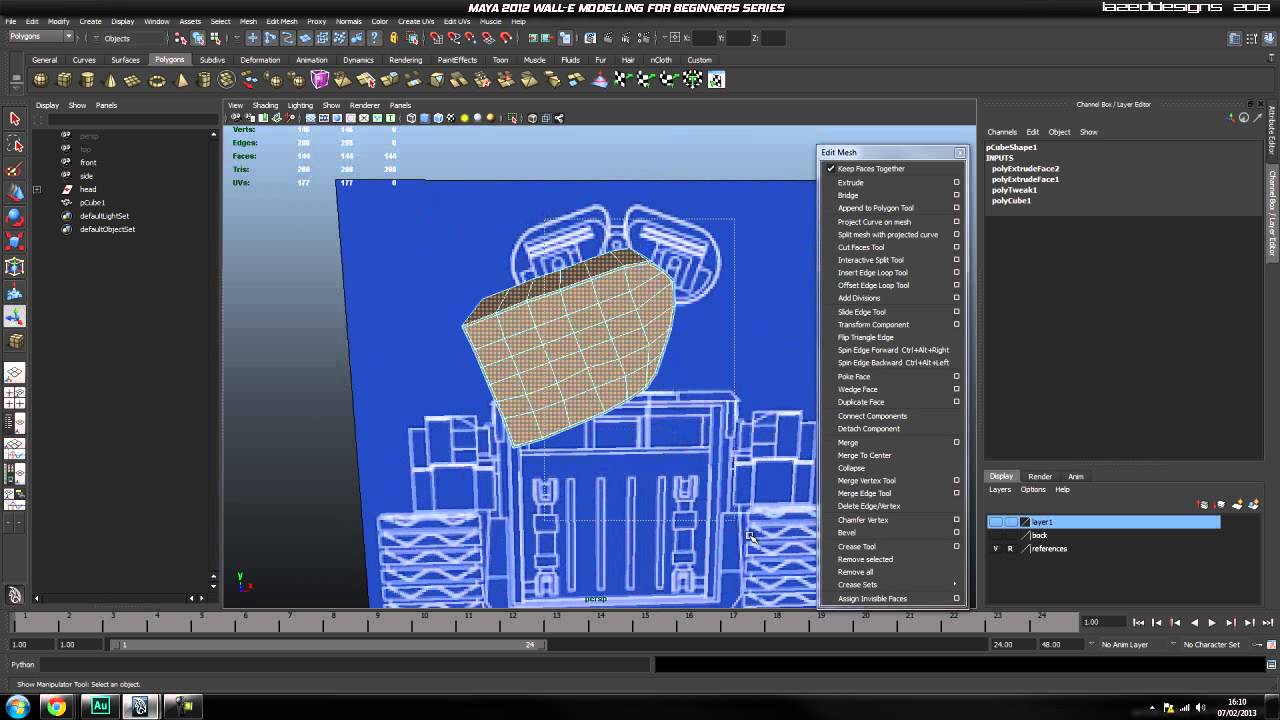Switch to the Render layer tab
The image size is (1280, 720).
(x=1040, y=477)
